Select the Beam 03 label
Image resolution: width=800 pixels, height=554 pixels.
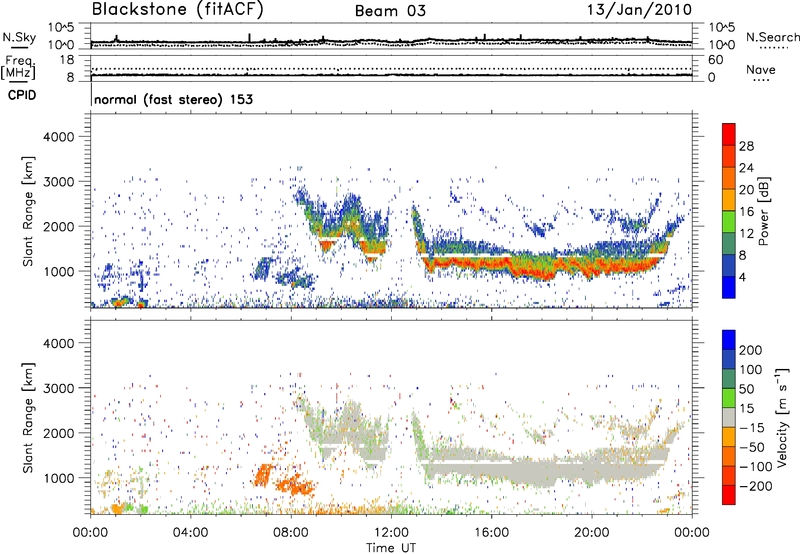point(390,11)
